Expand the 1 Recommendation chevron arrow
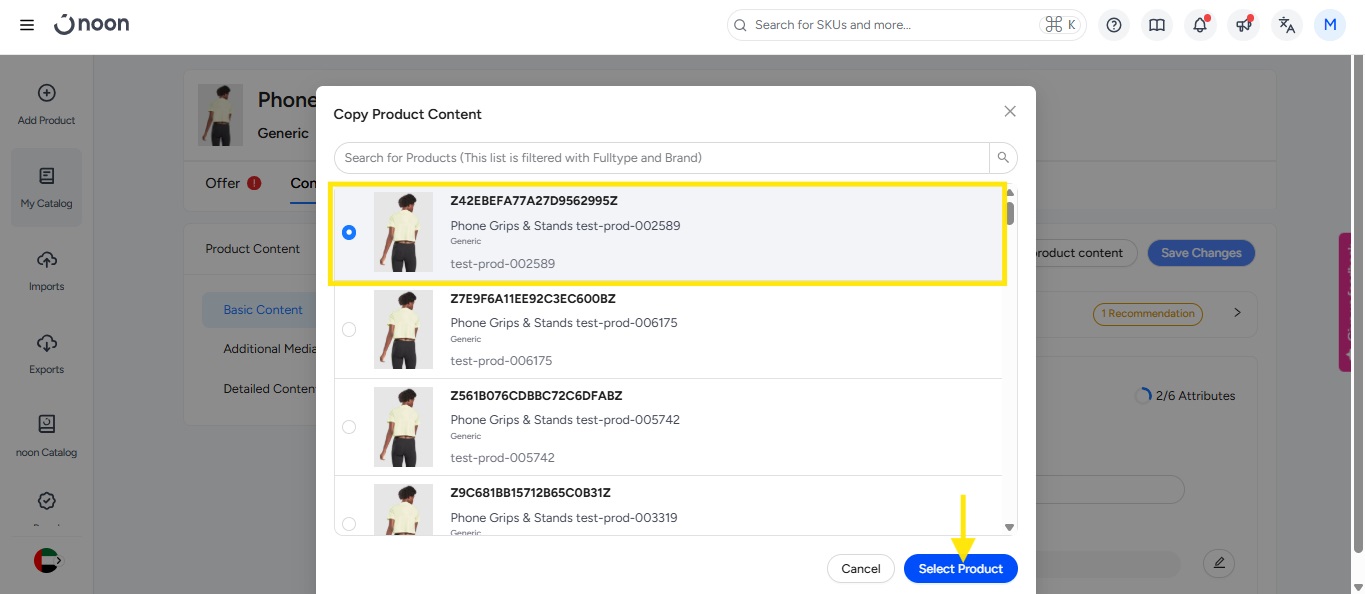1365x594 pixels. (x=1237, y=313)
